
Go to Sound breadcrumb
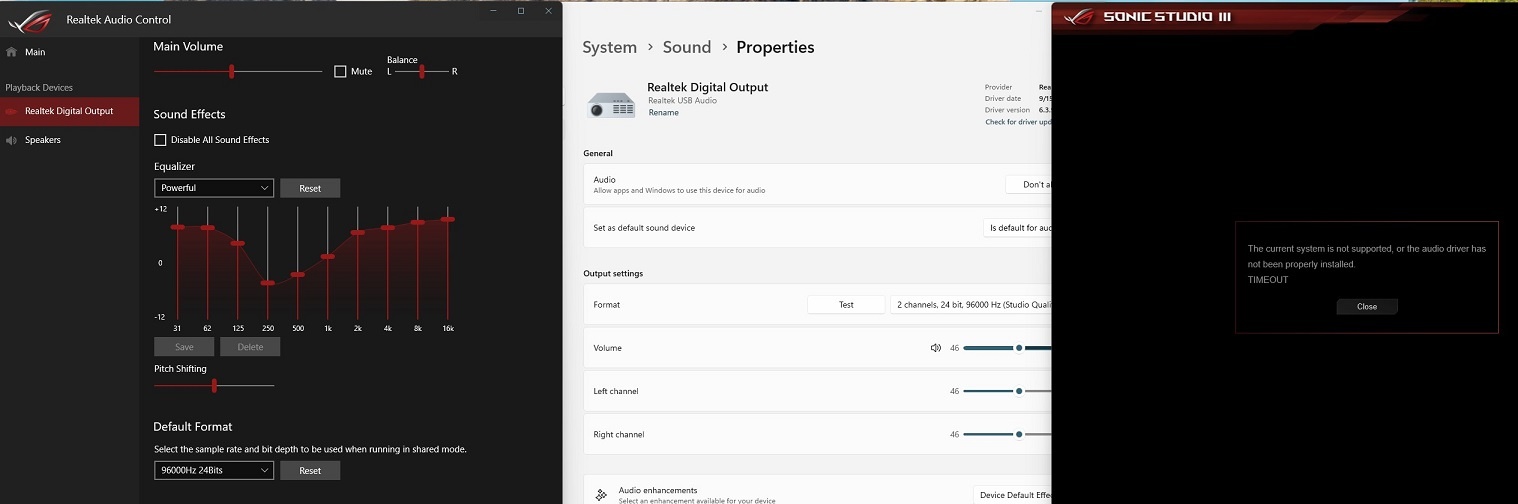click(687, 47)
